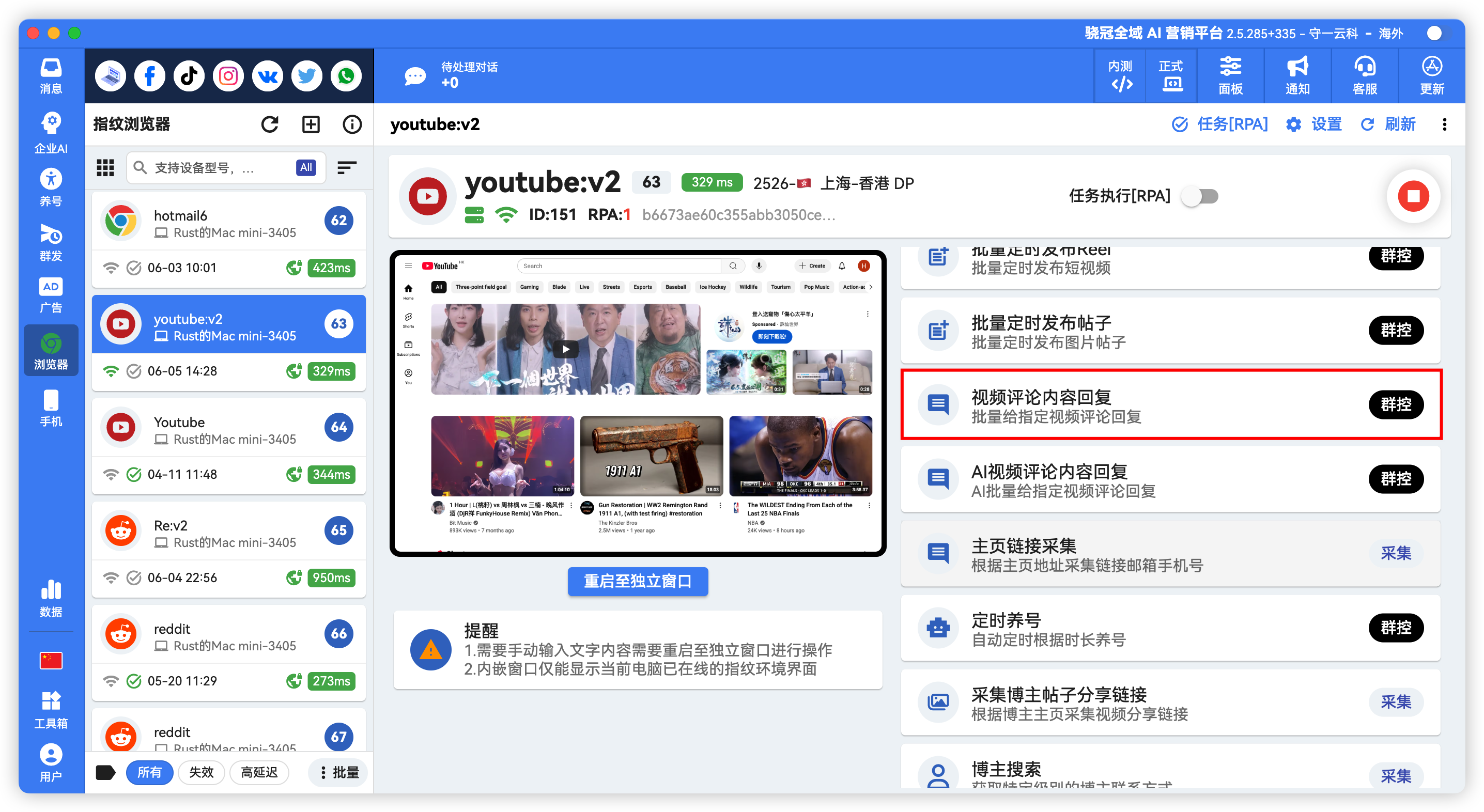This screenshot has height=812, width=1484.
Task: Open the 批量 batch actions menu
Action: [x=339, y=772]
